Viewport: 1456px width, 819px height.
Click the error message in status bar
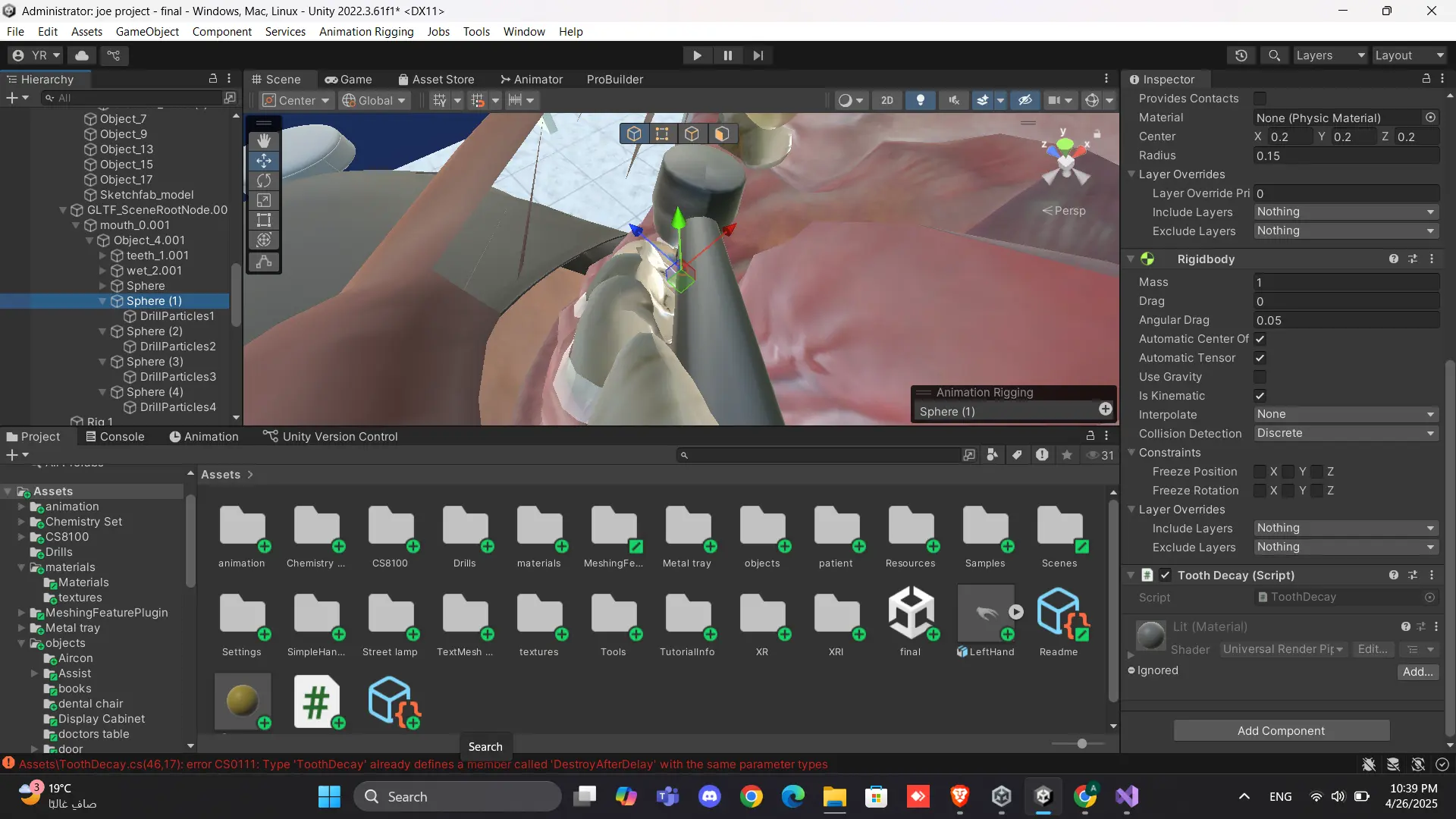(423, 764)
